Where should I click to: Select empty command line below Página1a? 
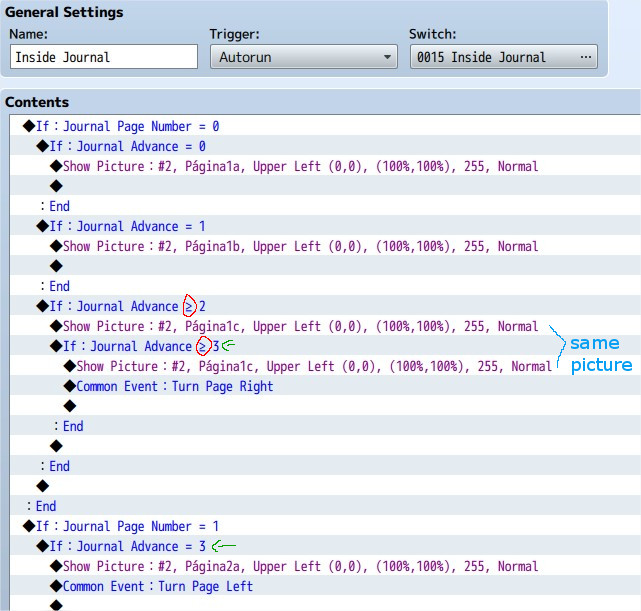pyautogui.click(x=325, y=186)
